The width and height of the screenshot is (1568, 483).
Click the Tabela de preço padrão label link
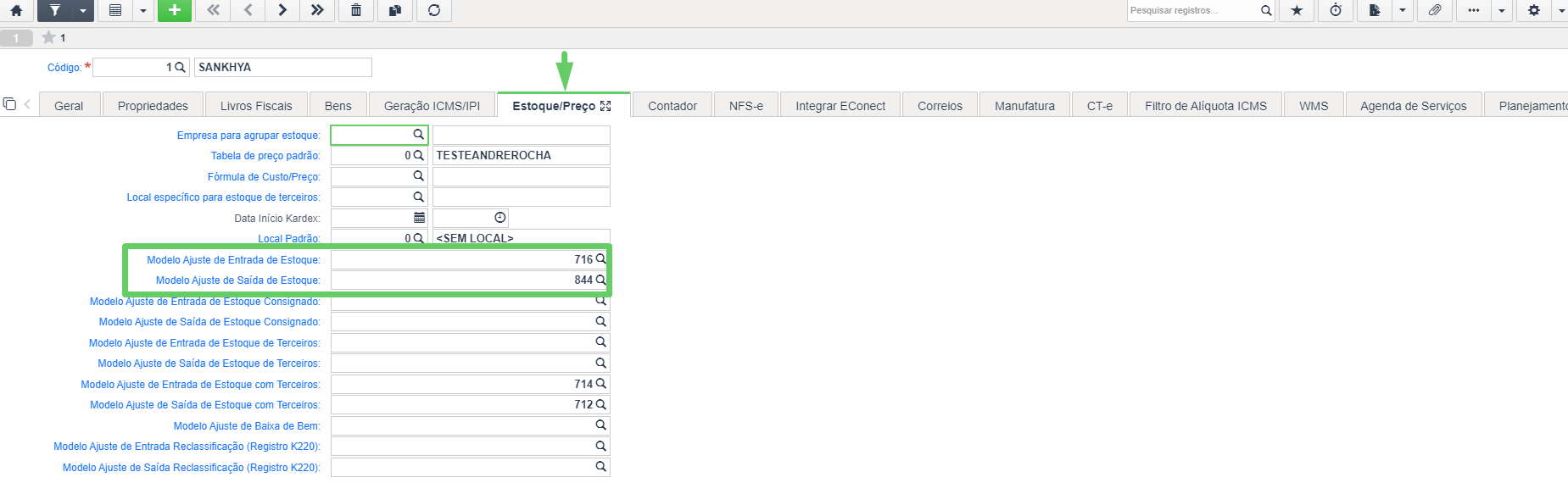pyautogui.click(x=265, y=156)
